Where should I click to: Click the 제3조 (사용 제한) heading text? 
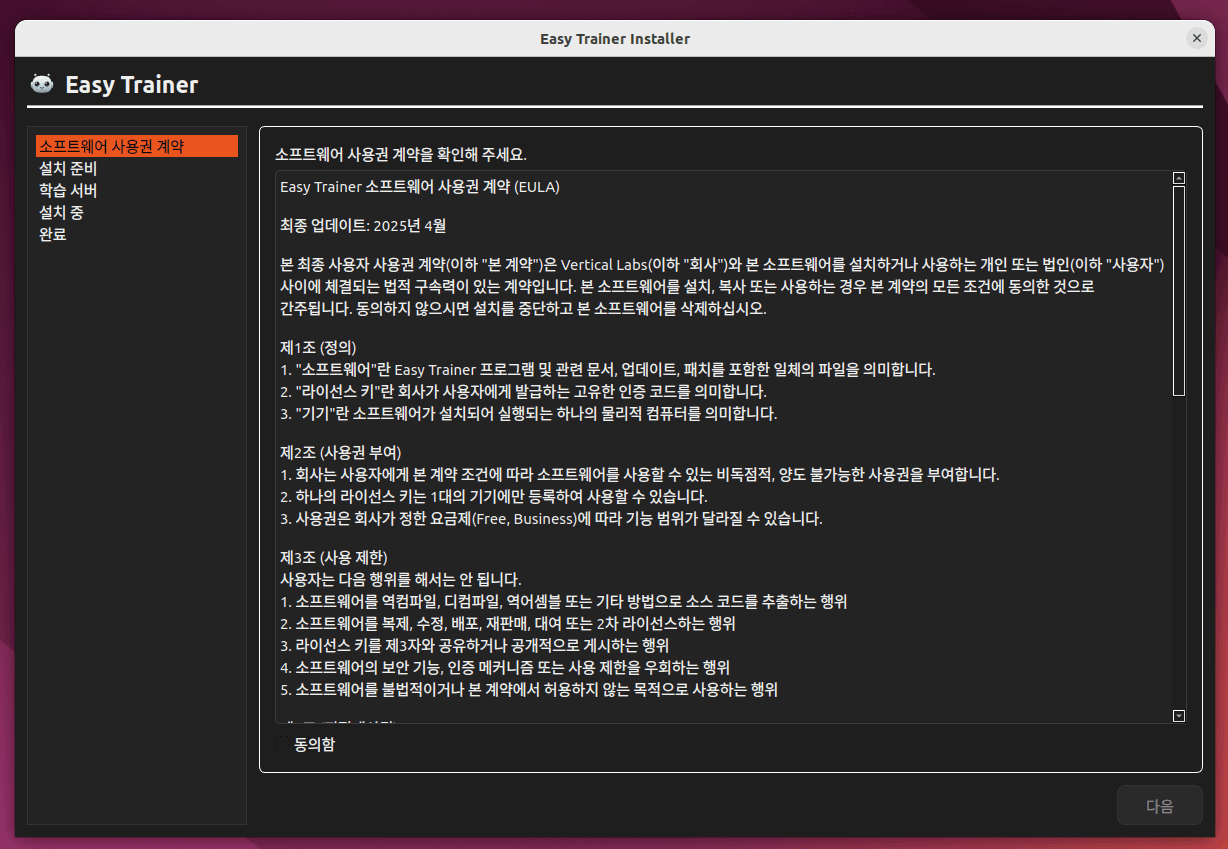pyautogui.click(x=333, y=557)
